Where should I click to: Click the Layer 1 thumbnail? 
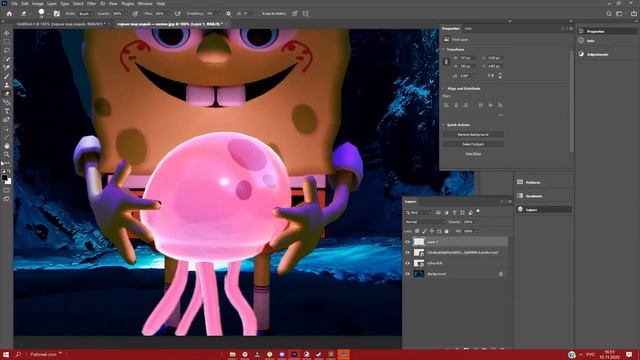(419, 242)
